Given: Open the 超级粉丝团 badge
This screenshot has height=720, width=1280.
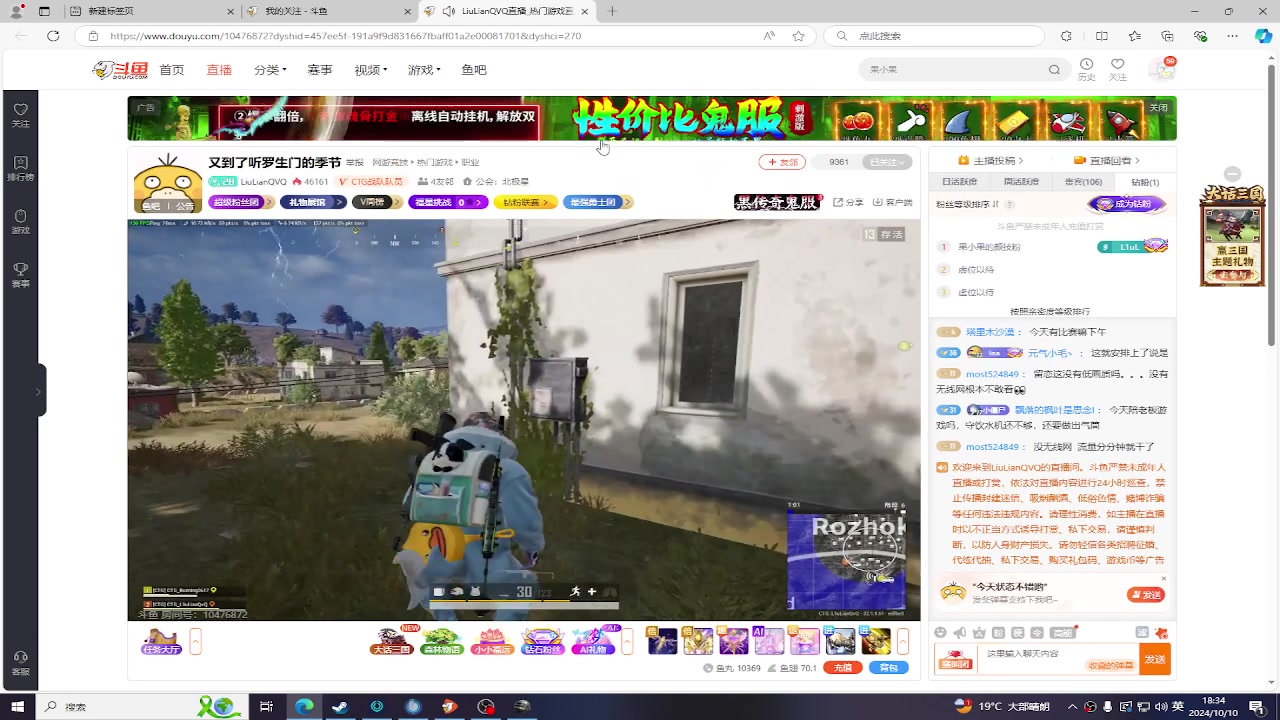Looking at the screenshot, I should 241,202.
